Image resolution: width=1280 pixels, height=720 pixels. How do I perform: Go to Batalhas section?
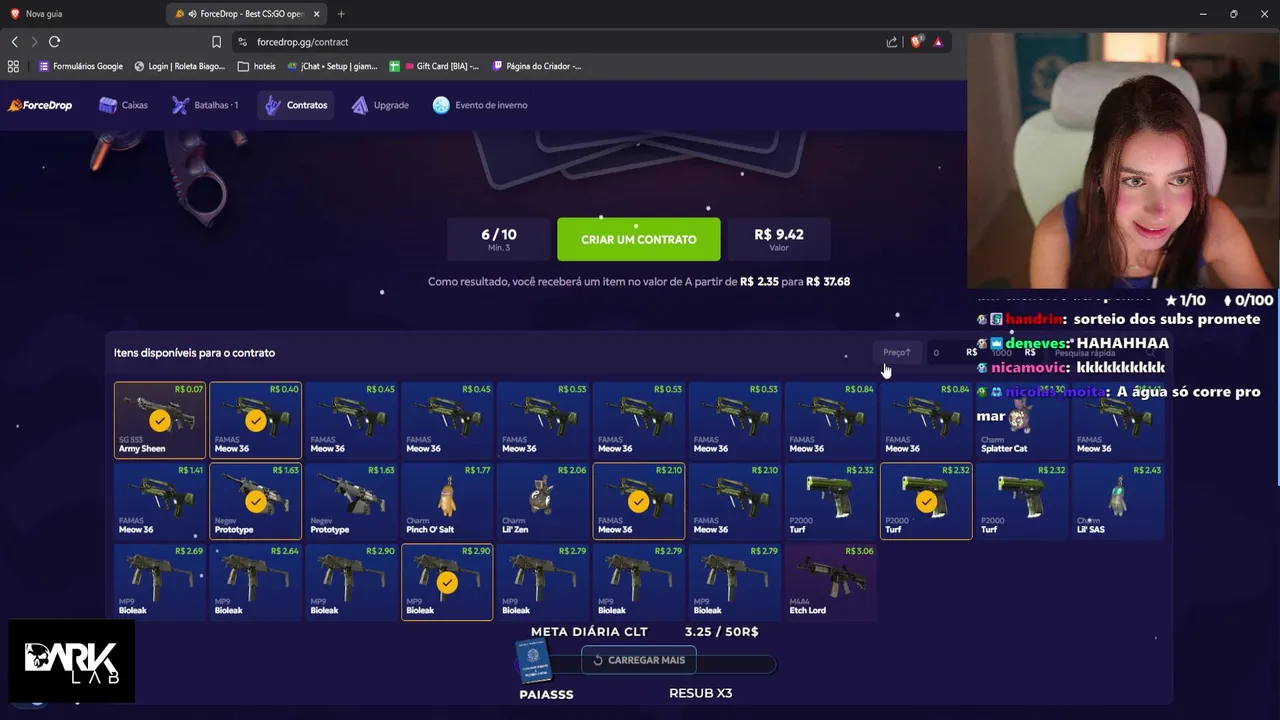(x=205, y=105)
